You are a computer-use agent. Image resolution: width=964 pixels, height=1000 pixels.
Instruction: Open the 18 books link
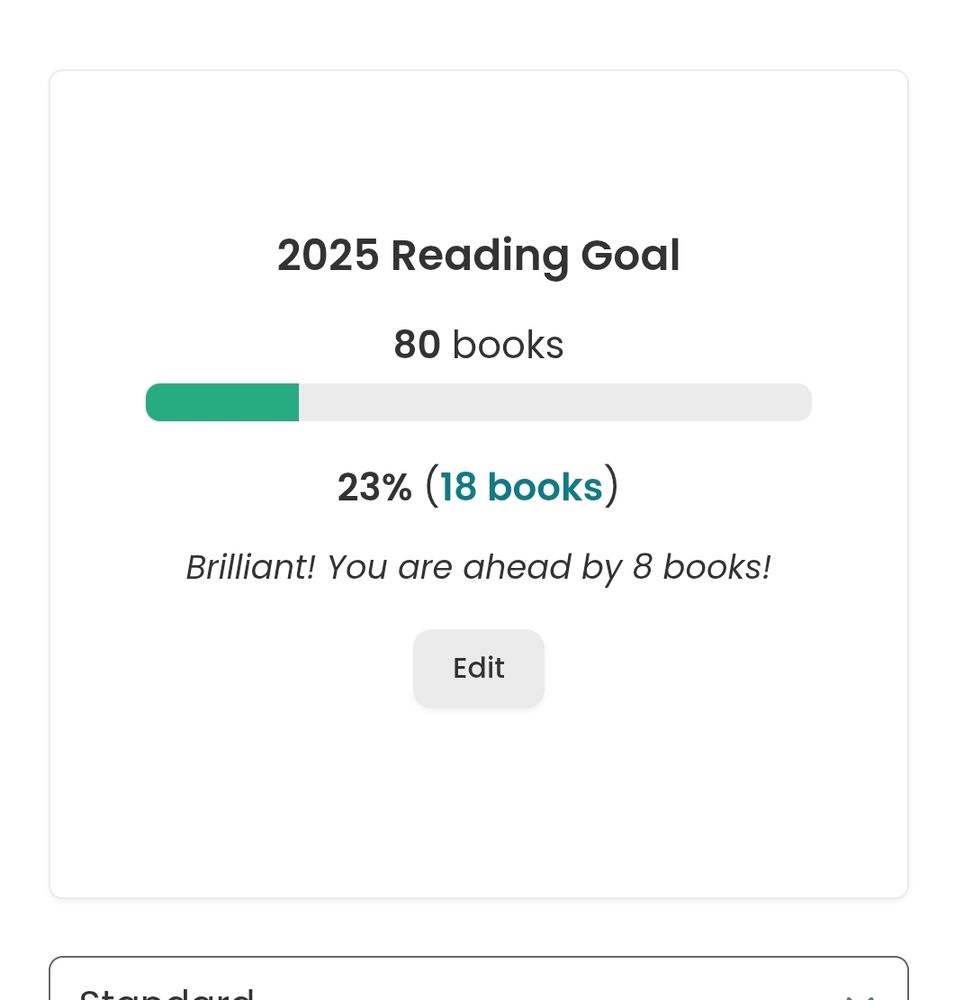click(x=521, y=487)
